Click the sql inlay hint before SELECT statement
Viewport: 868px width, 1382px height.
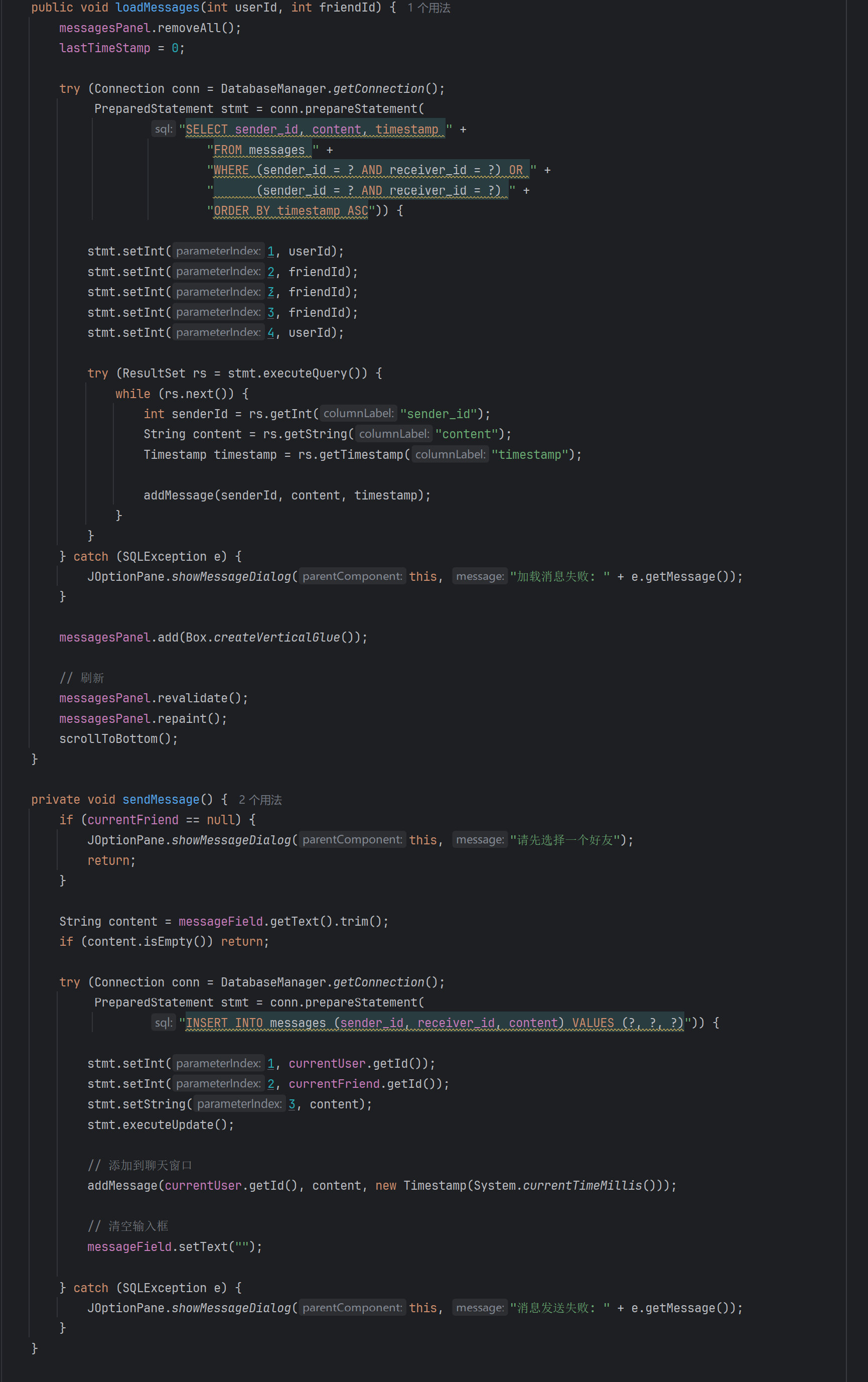tap(164, 129)
